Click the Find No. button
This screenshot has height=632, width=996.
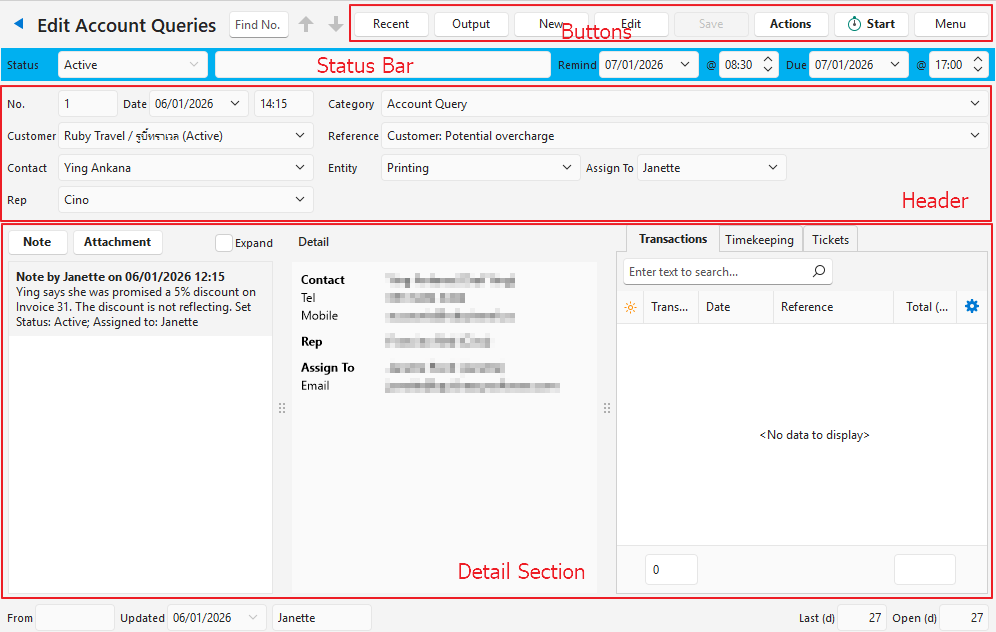coord(259,25)
